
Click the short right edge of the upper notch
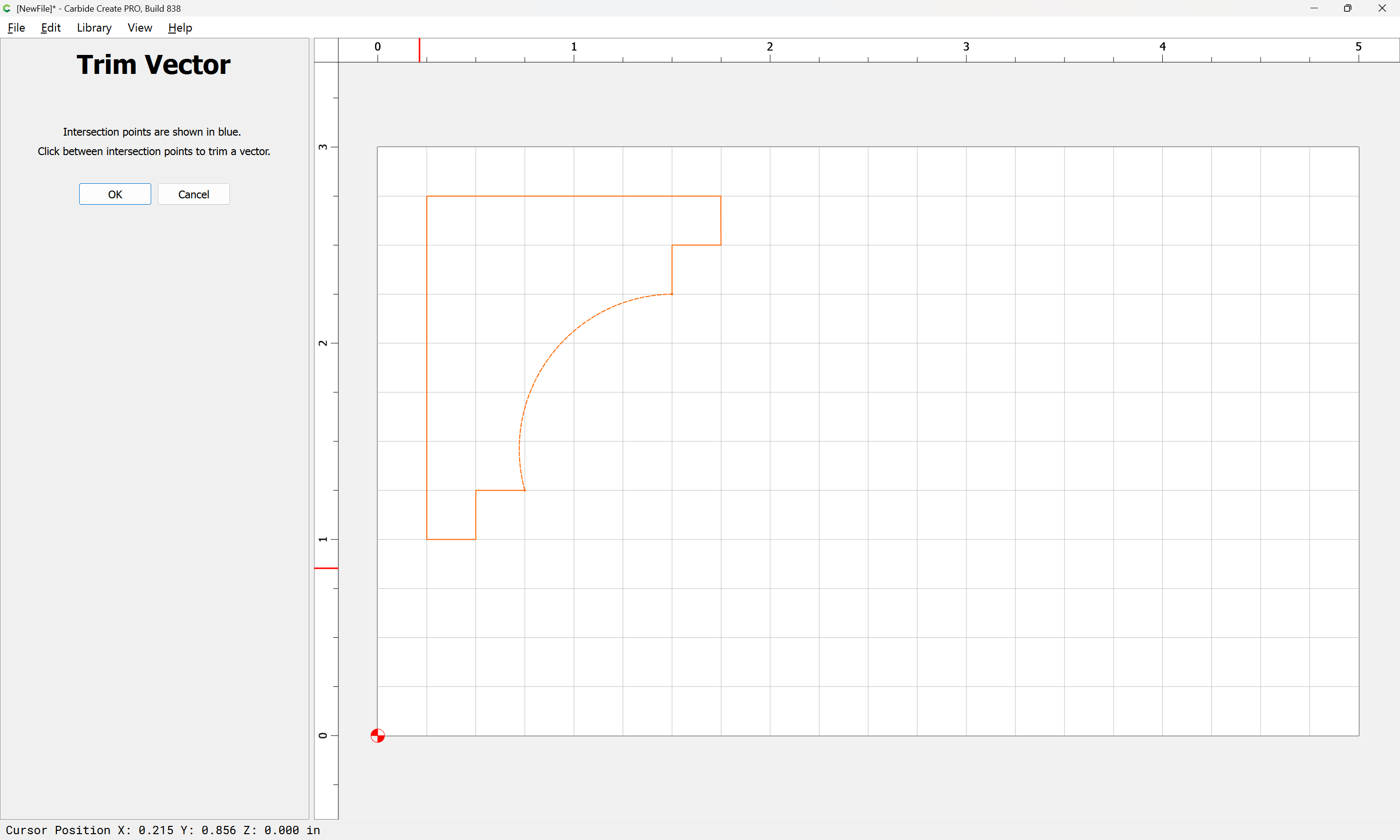(x=720, y=221)
